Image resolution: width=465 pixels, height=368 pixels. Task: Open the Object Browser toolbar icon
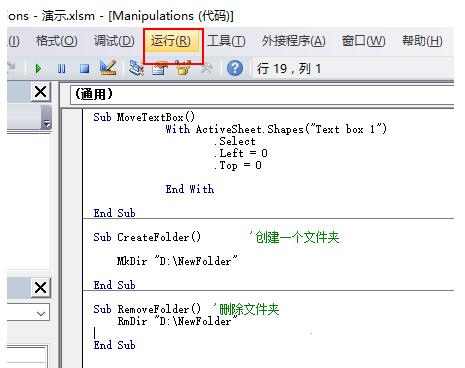coord(183,68)
